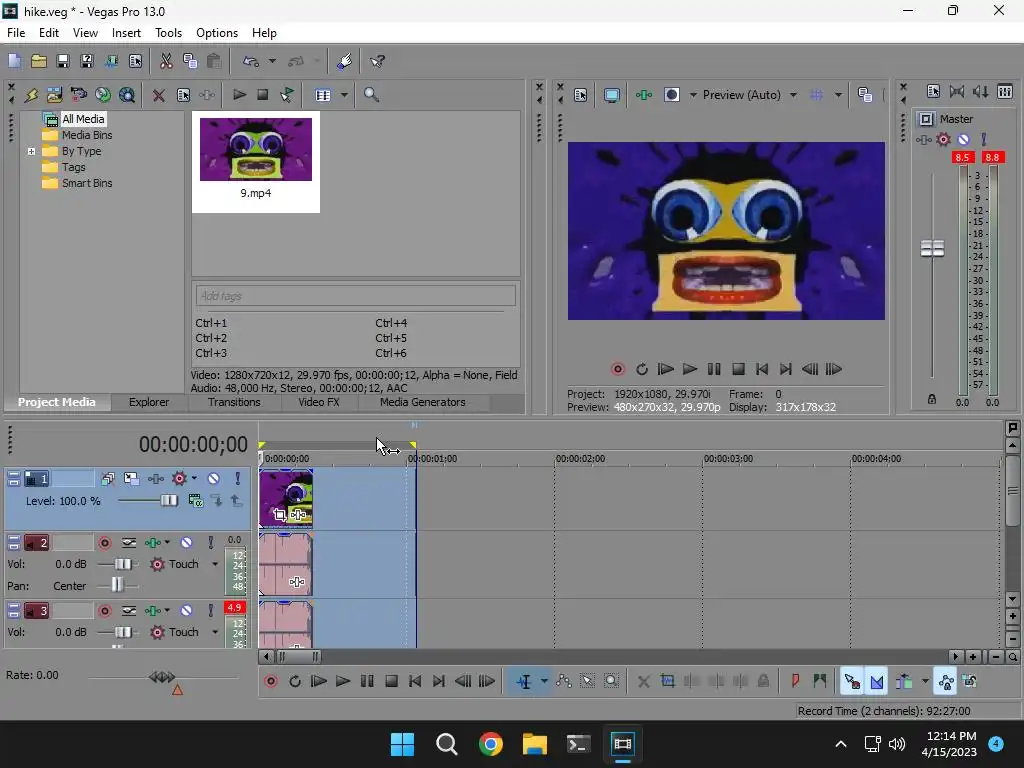Open the Windows Start menu
The width and height of the screenshot is (1024, 768).
(402, 744)
